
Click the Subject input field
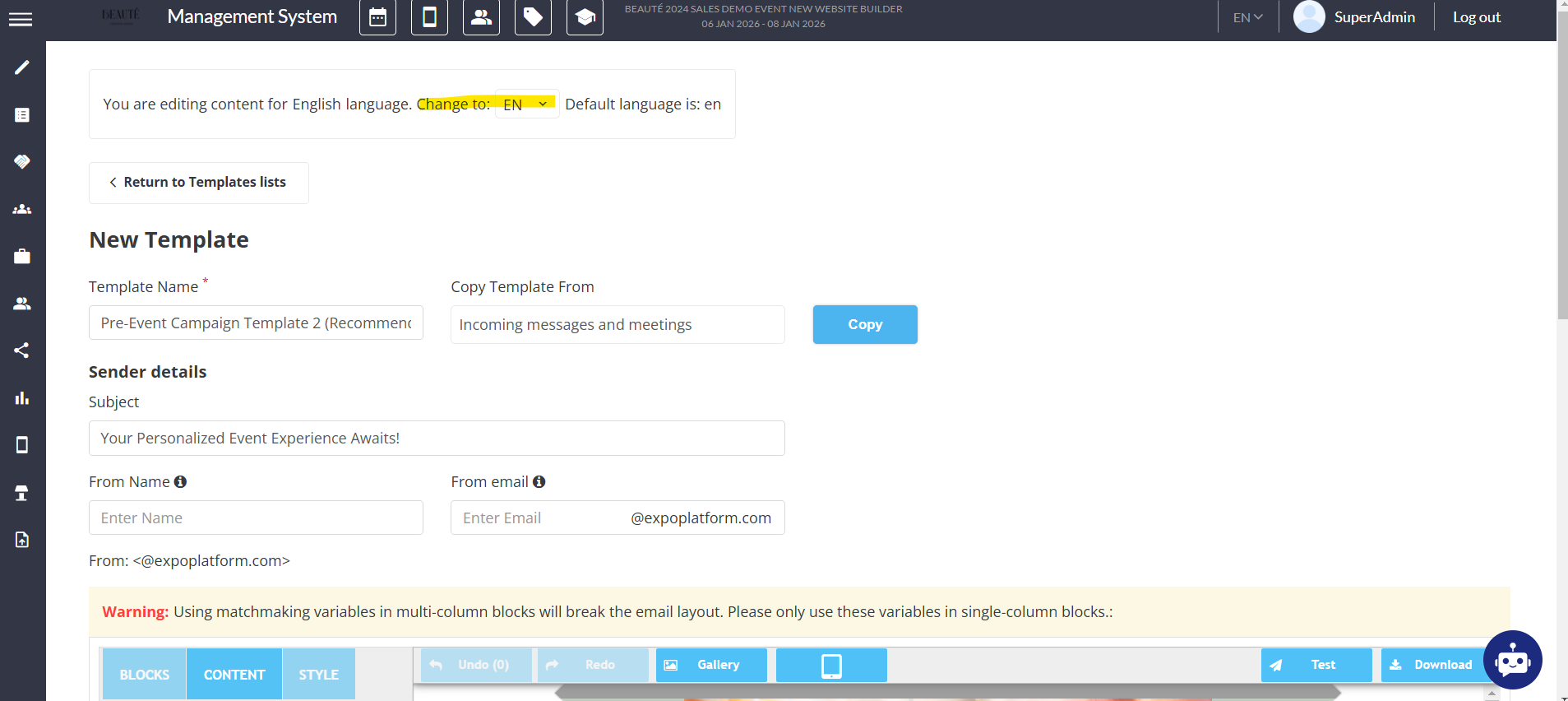(437, 439)
